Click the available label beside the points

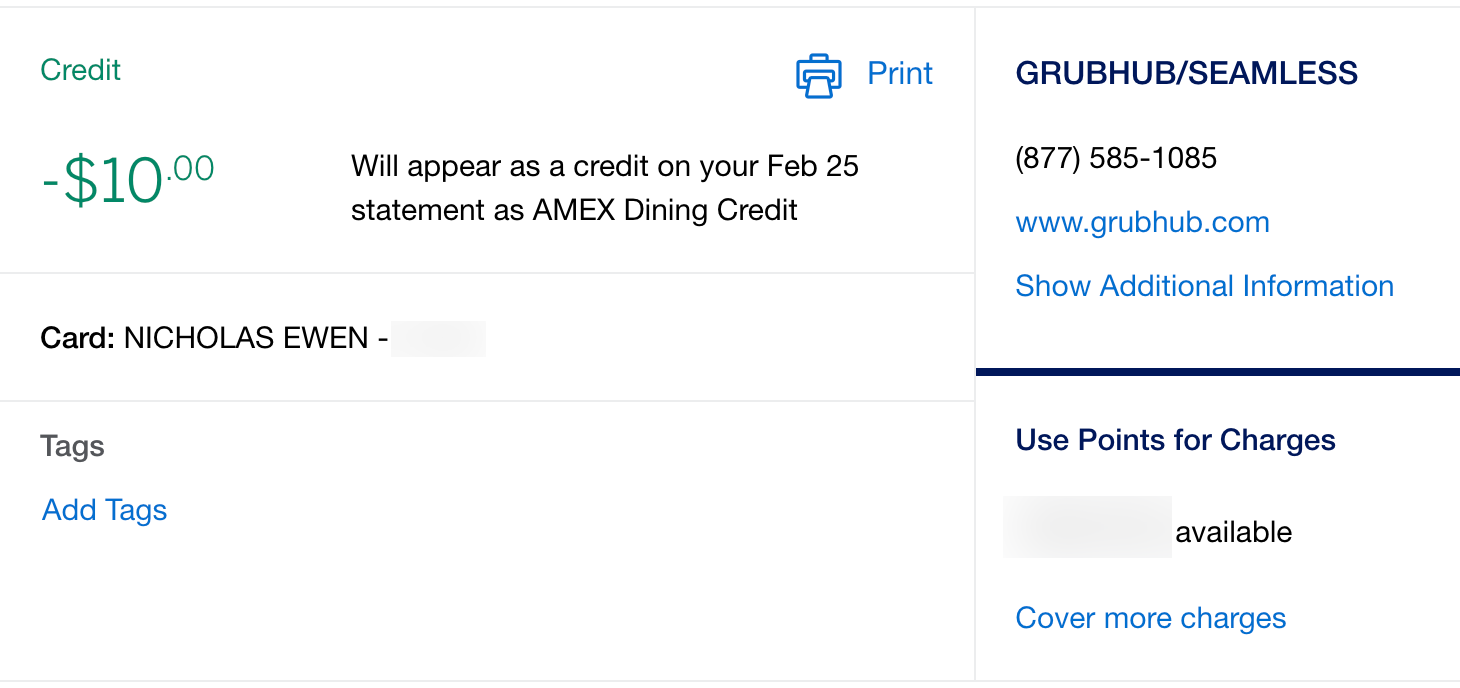[1234, 531]
